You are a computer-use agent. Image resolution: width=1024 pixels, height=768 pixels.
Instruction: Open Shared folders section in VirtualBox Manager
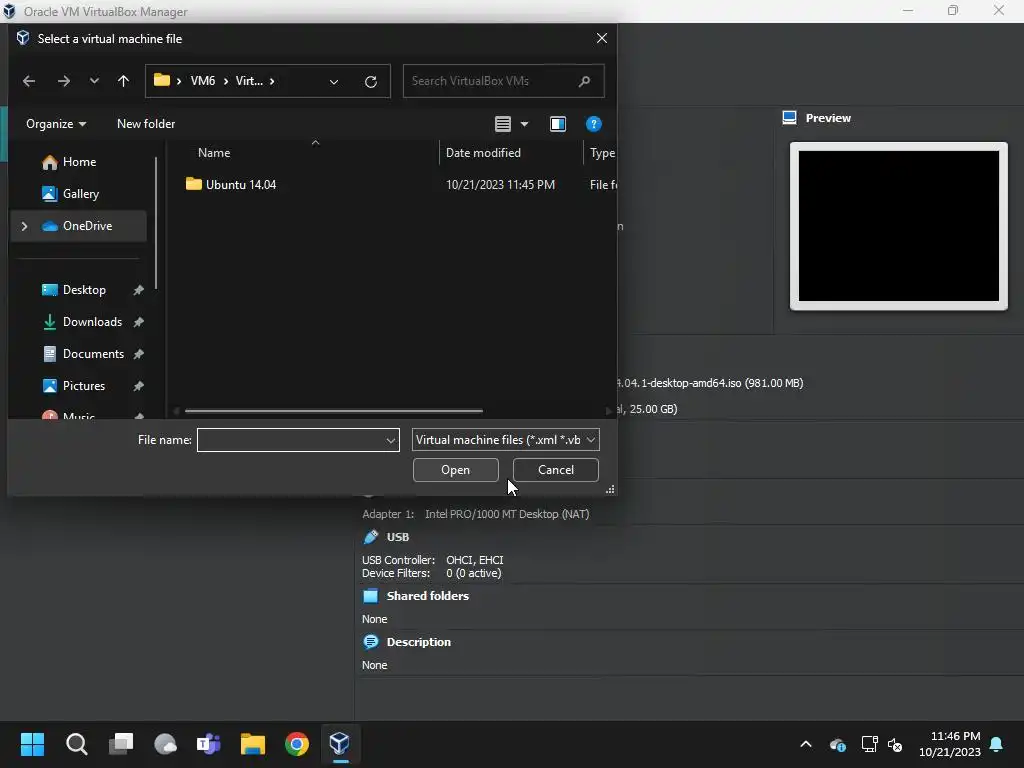tap(427, 596)
